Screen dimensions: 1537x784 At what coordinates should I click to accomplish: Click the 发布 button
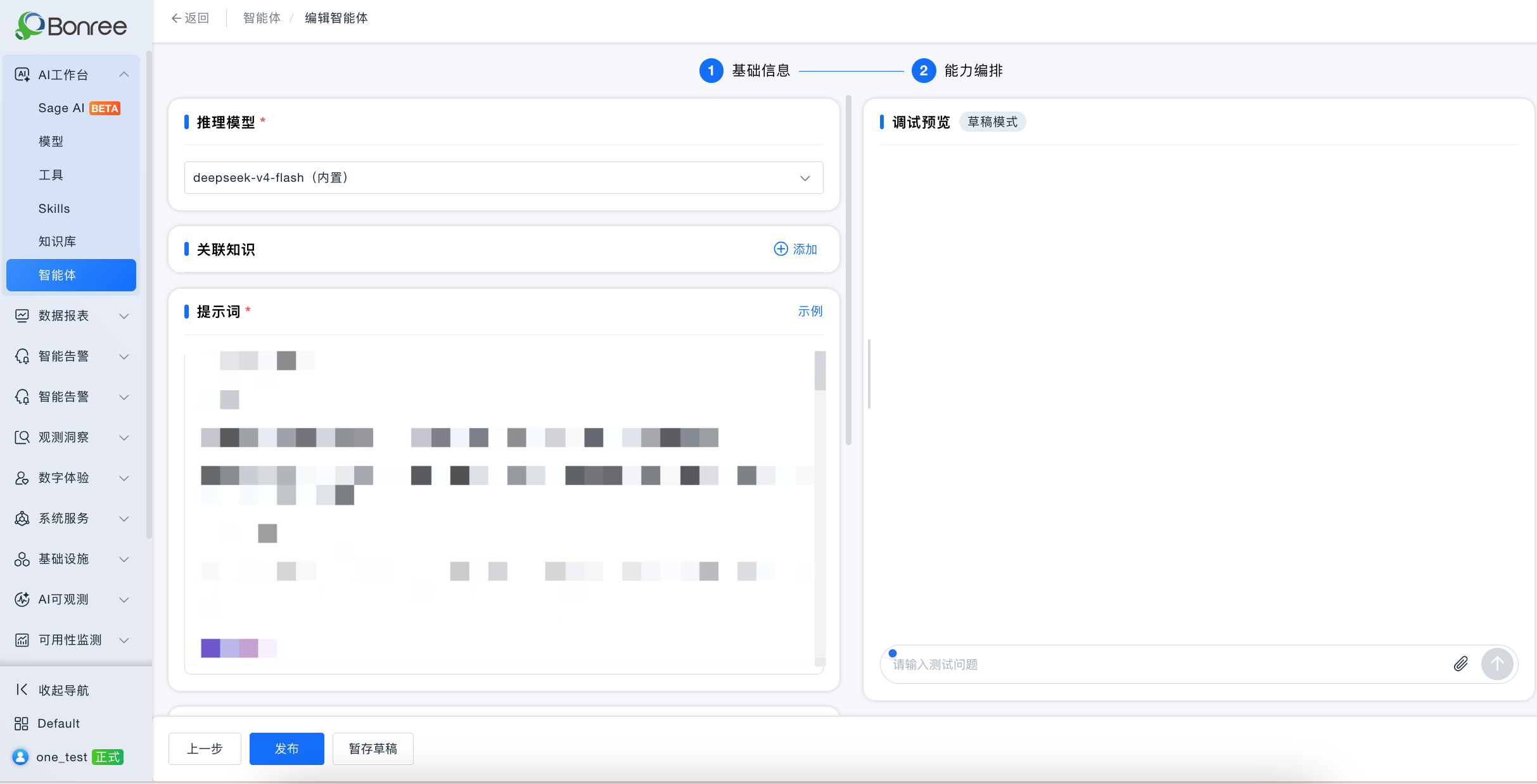click(x=287, y=749)
